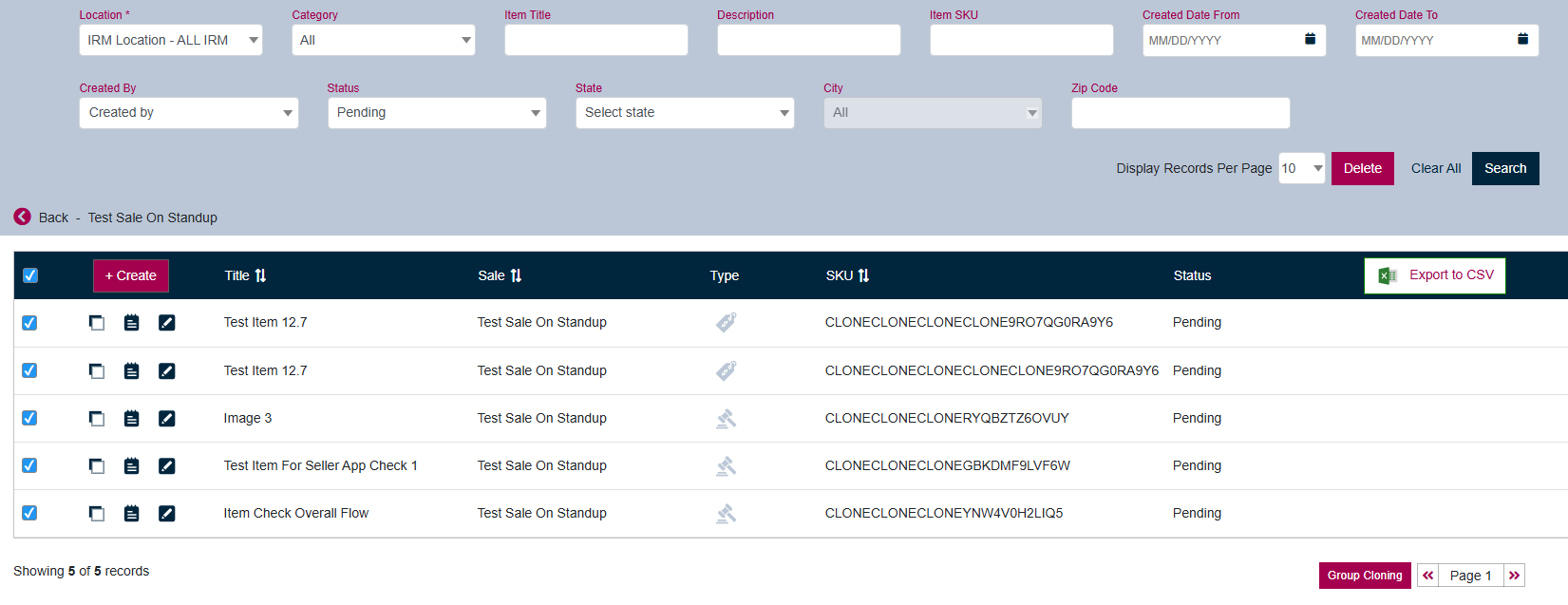Screen dimensions: 1568x605
Task: Uncheck the Image 3 row checkbox
Action: tap(29, 418)
